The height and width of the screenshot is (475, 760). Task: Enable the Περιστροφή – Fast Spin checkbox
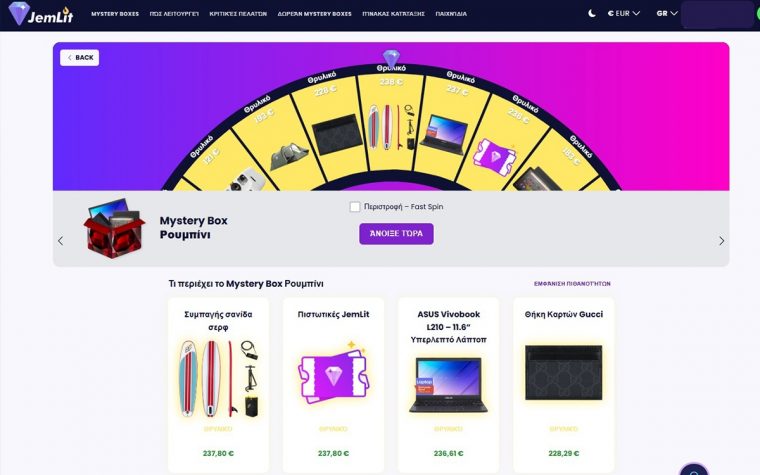[x=355, y=207]
